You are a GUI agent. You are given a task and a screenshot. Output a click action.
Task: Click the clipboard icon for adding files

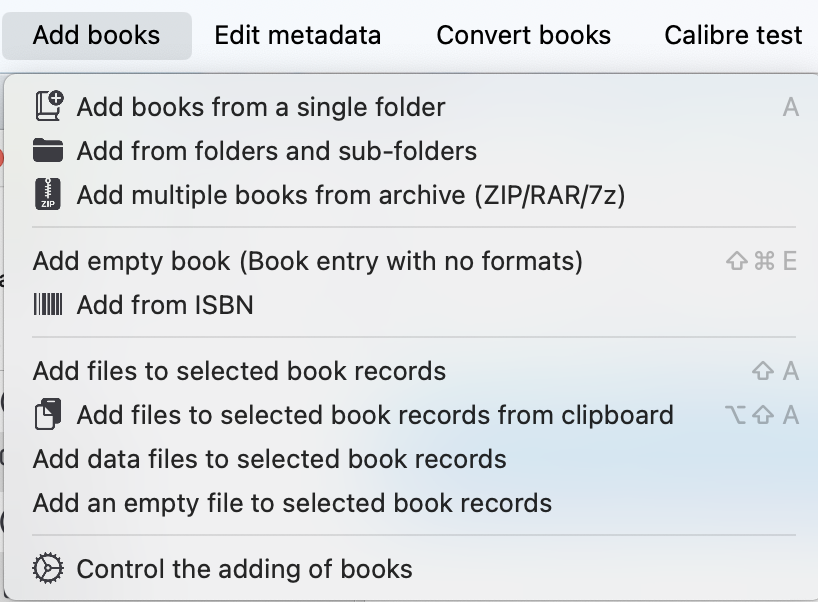[48, 415]
